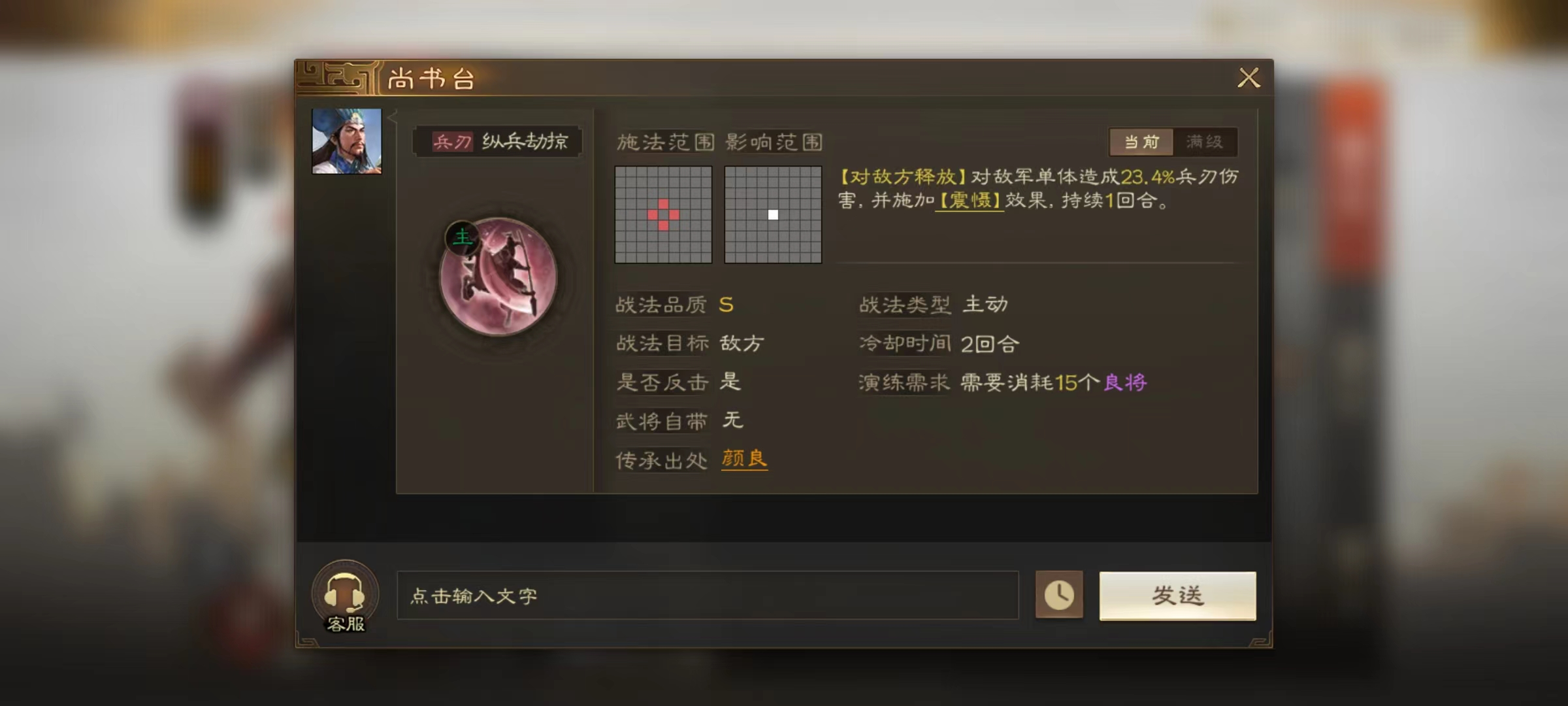Click the 发送 send button
This screenshot has width=1568, height=706.
point(1177,596)
